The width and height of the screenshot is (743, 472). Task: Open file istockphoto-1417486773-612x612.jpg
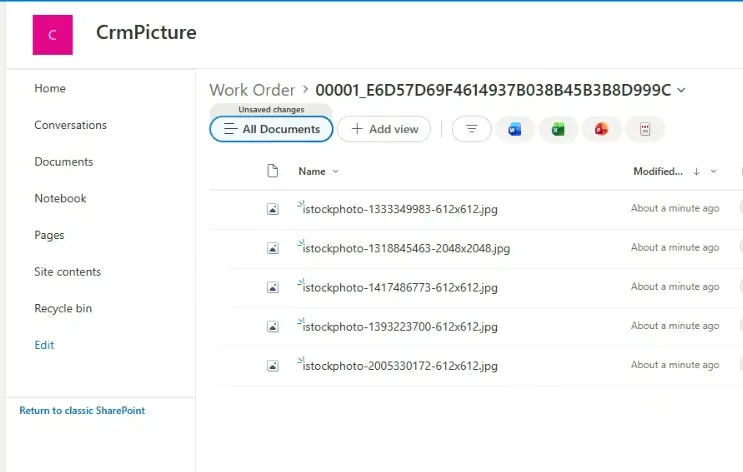[400, 288]
